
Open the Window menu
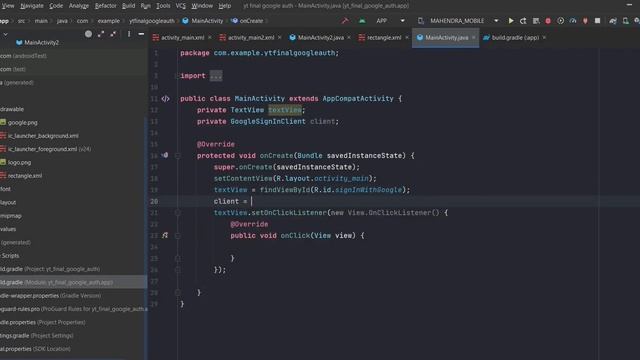click(x=202, y=6)
